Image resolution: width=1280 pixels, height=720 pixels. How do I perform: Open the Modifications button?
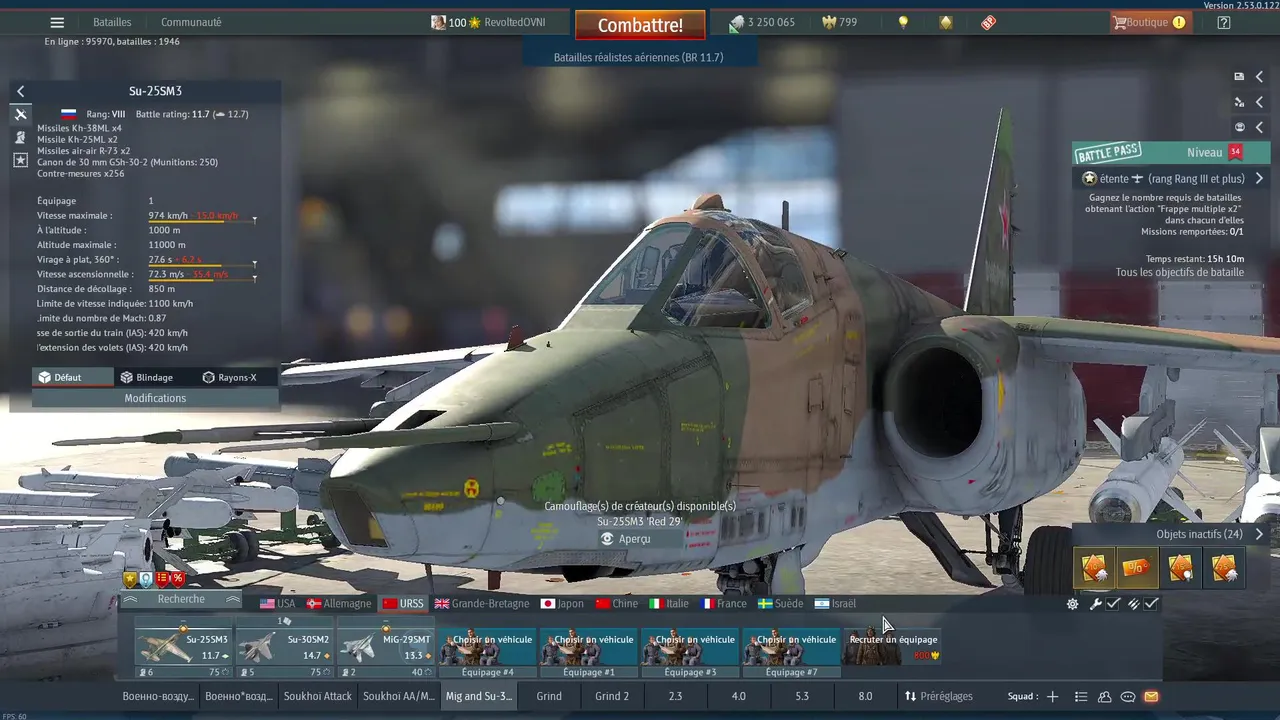click(155, 398)
